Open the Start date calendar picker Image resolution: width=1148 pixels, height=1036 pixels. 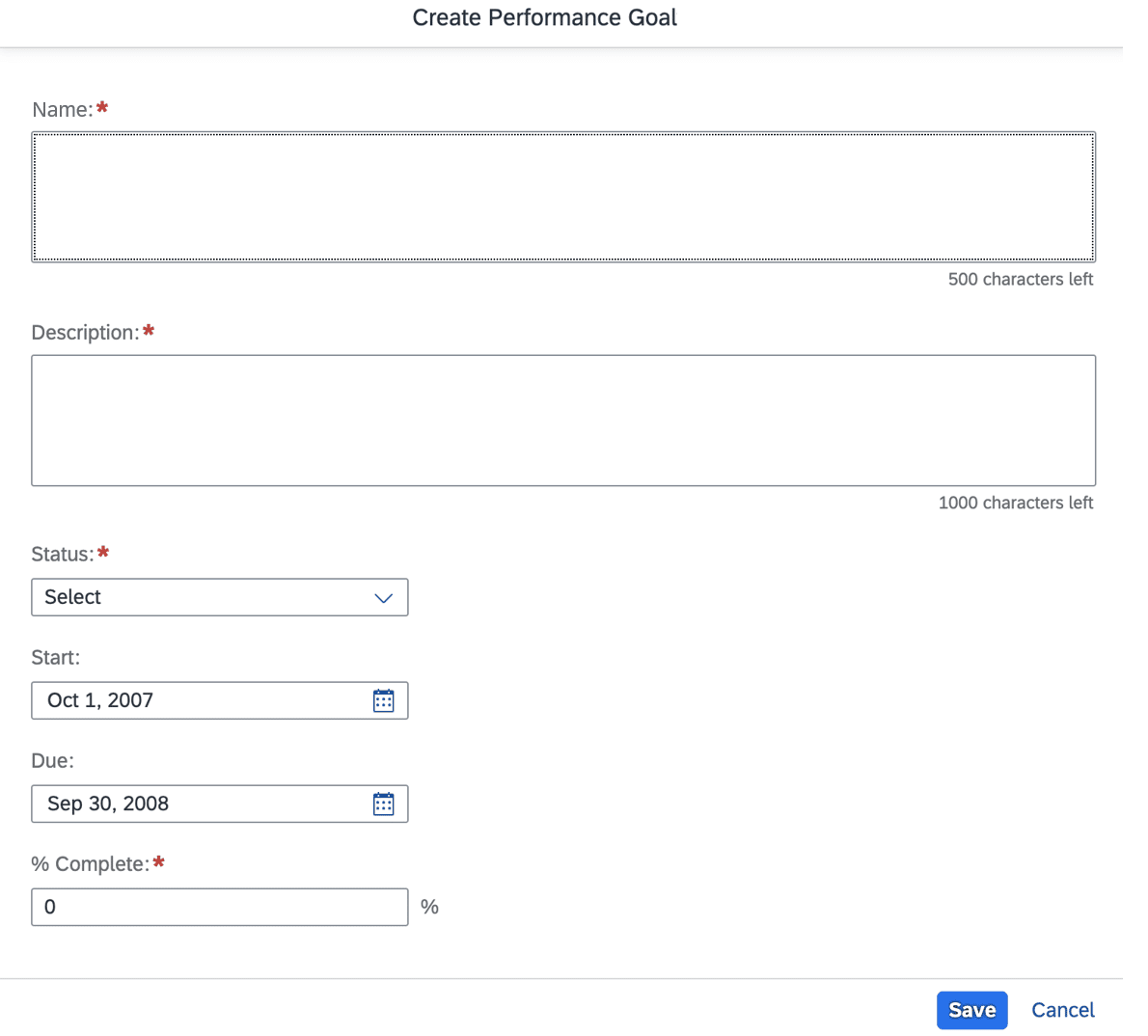coord(384,699)
